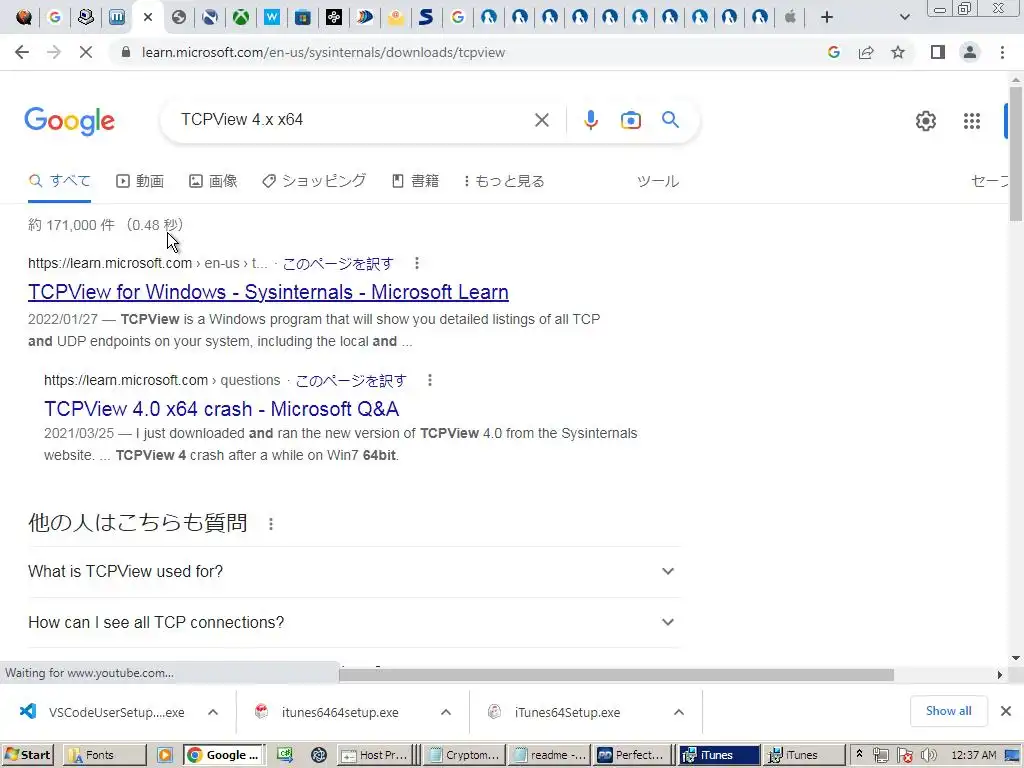Viewport: 1024px width, 768px height.
Task: Click the Google logo
Action: [x=69, y=121]
